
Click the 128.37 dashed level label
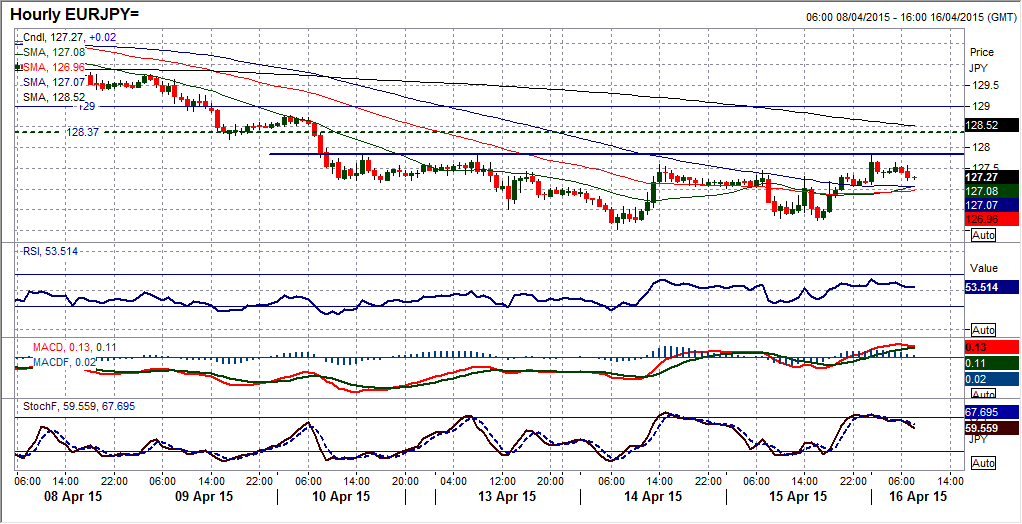point(83,131)
